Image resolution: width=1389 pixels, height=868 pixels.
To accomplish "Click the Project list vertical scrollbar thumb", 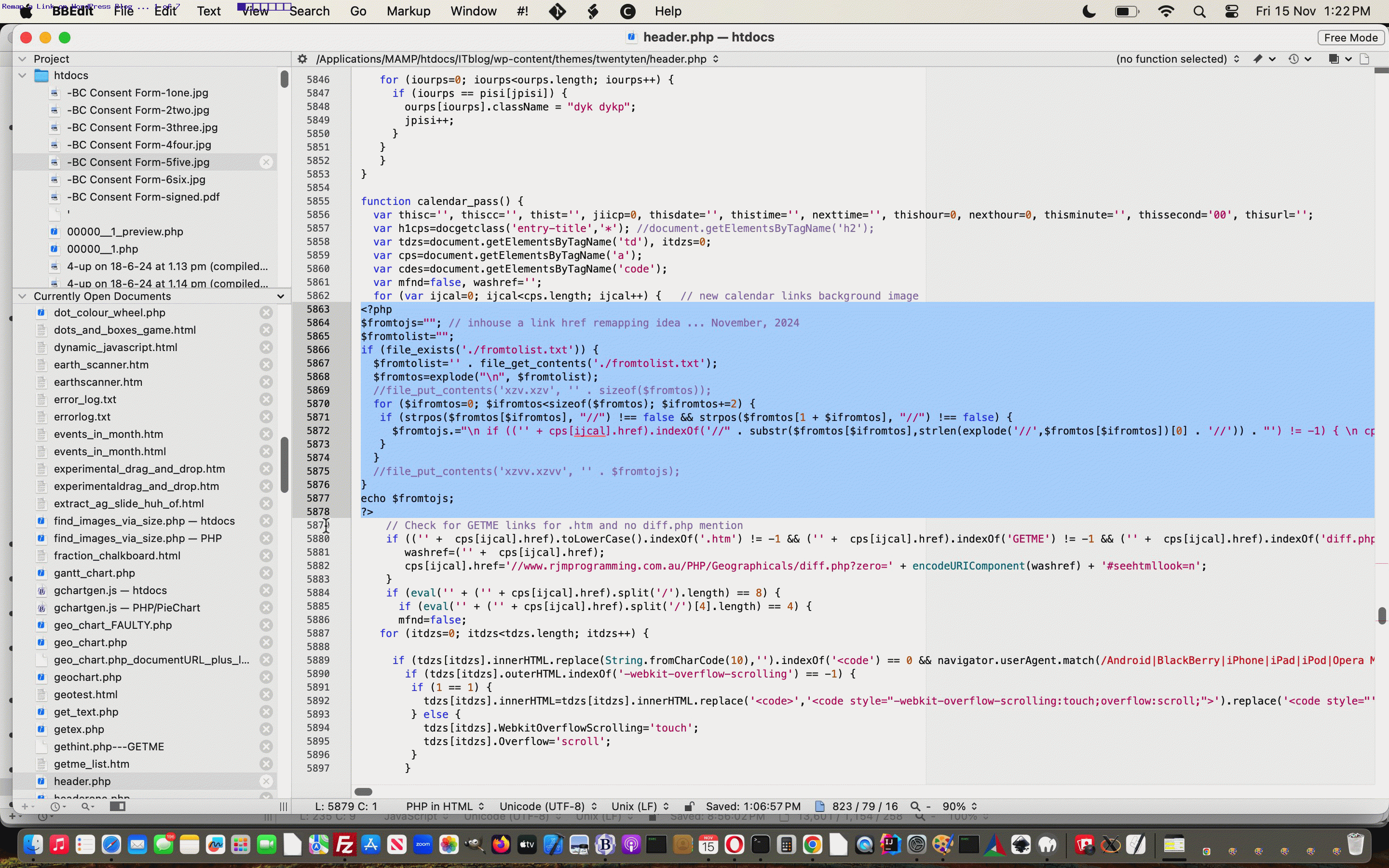I will click(284, 79).
